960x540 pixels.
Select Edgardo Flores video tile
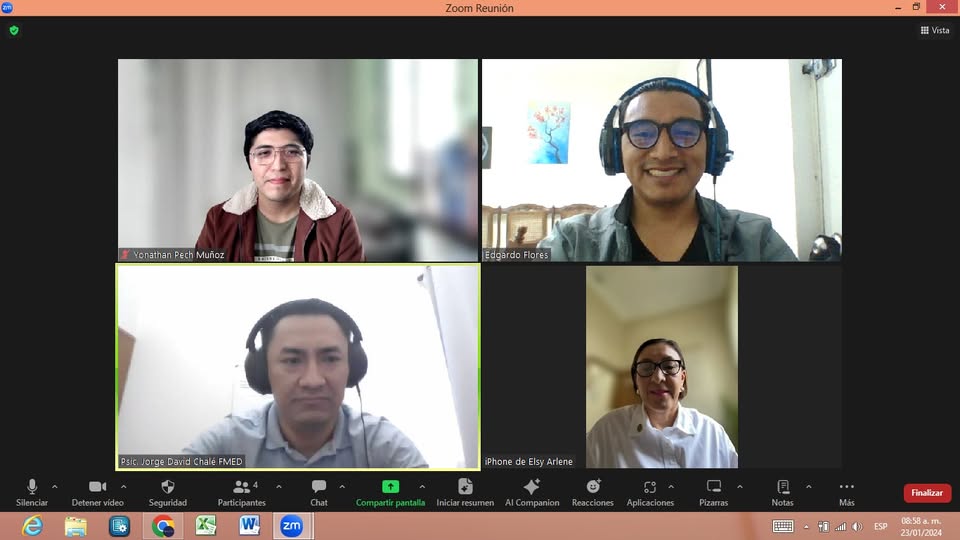[661, 160]
